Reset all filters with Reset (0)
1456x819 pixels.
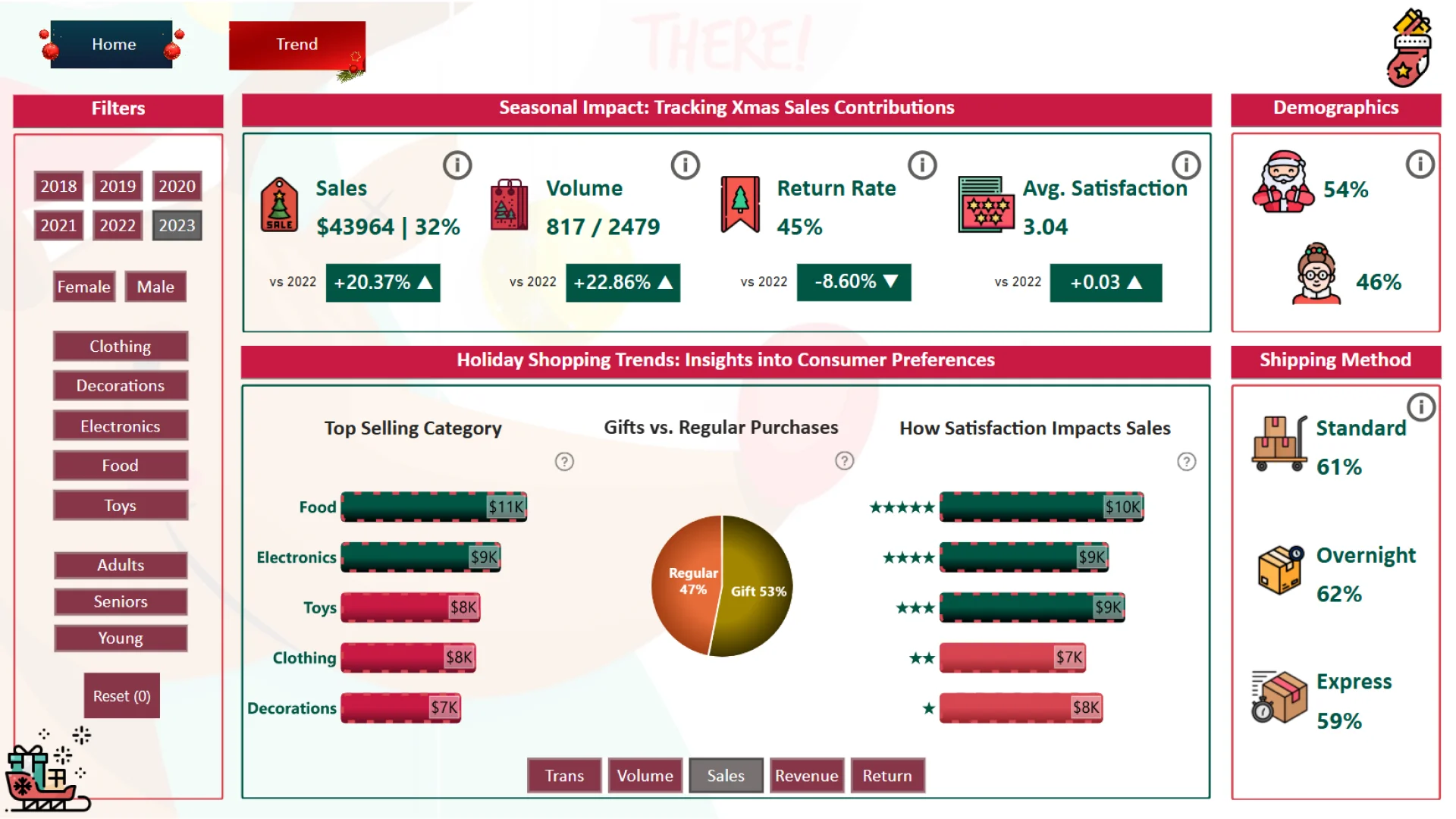point(122,695)
